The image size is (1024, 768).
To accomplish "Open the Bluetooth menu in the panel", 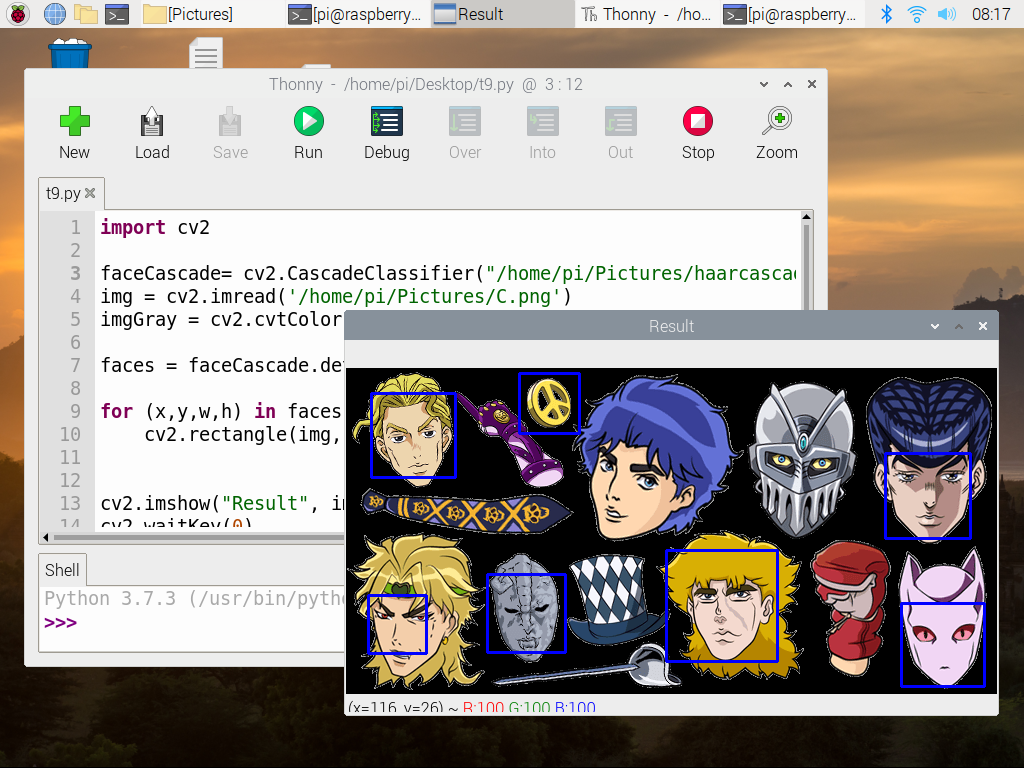I will click(886, 14).
